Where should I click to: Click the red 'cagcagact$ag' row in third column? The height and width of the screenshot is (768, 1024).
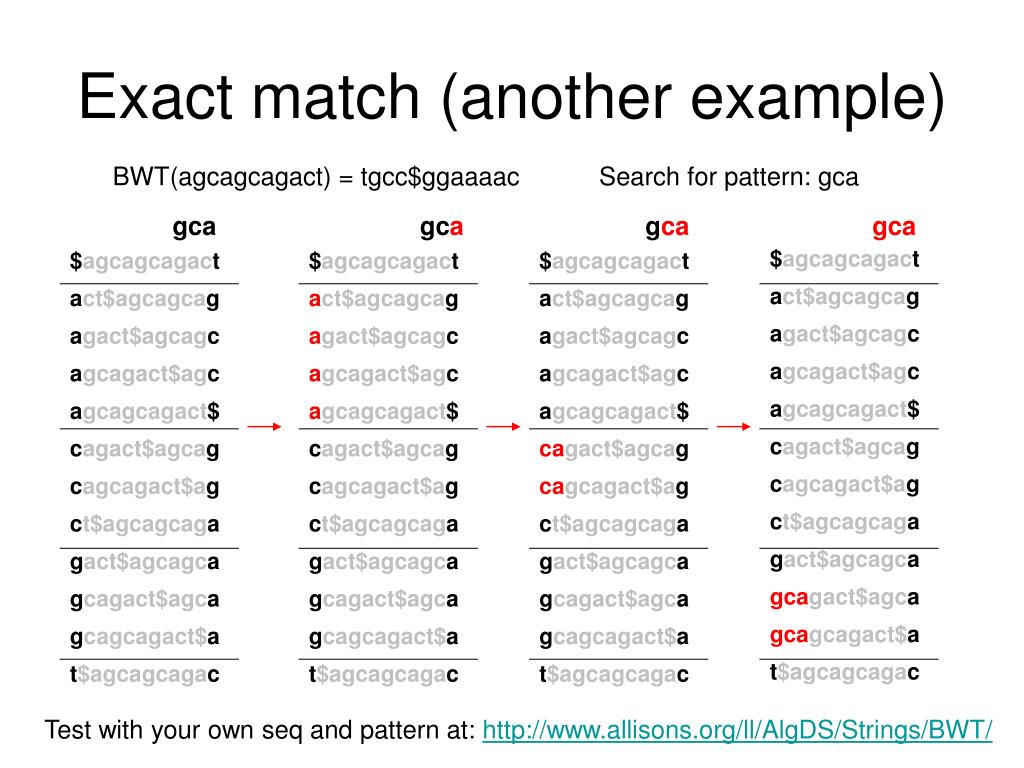614,487
